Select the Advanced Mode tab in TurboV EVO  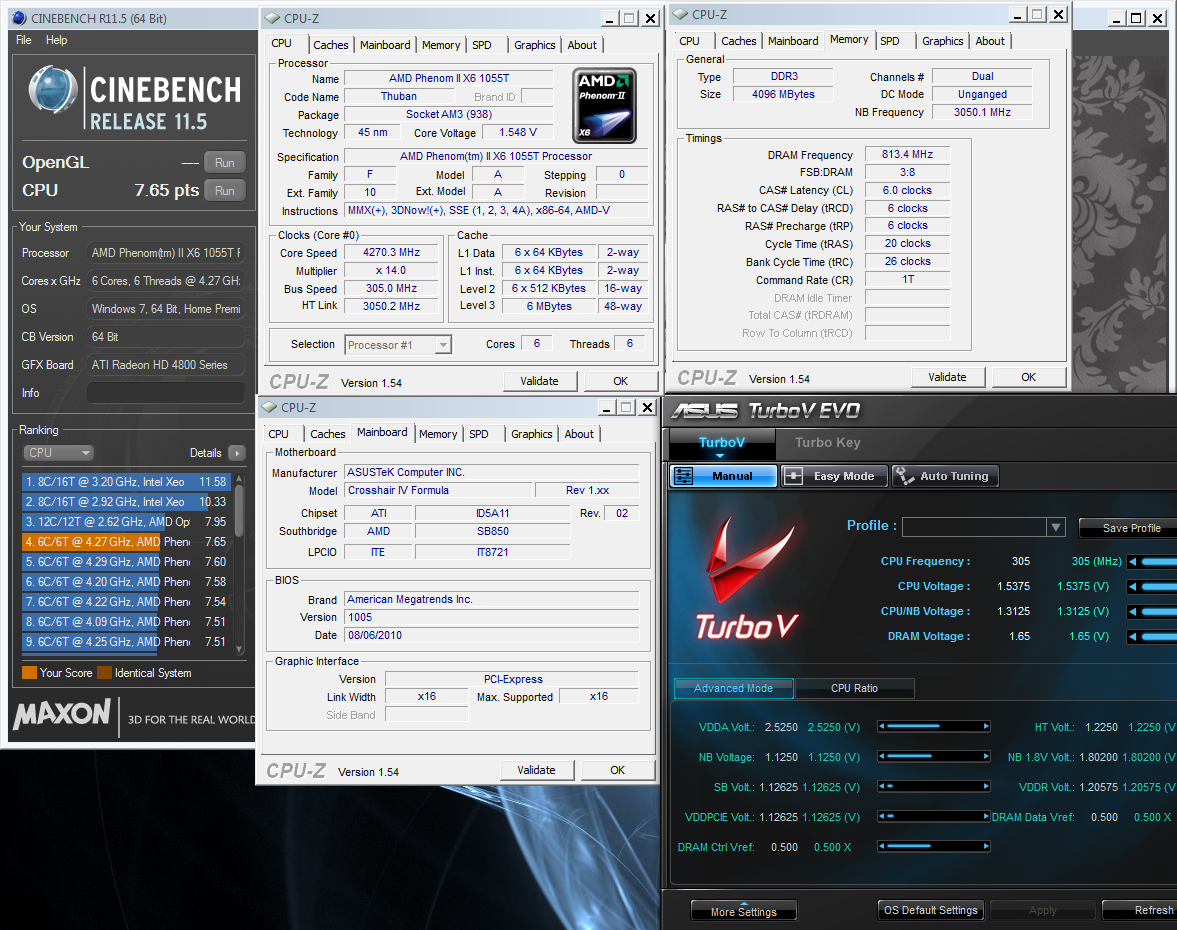tap(733, 688)
